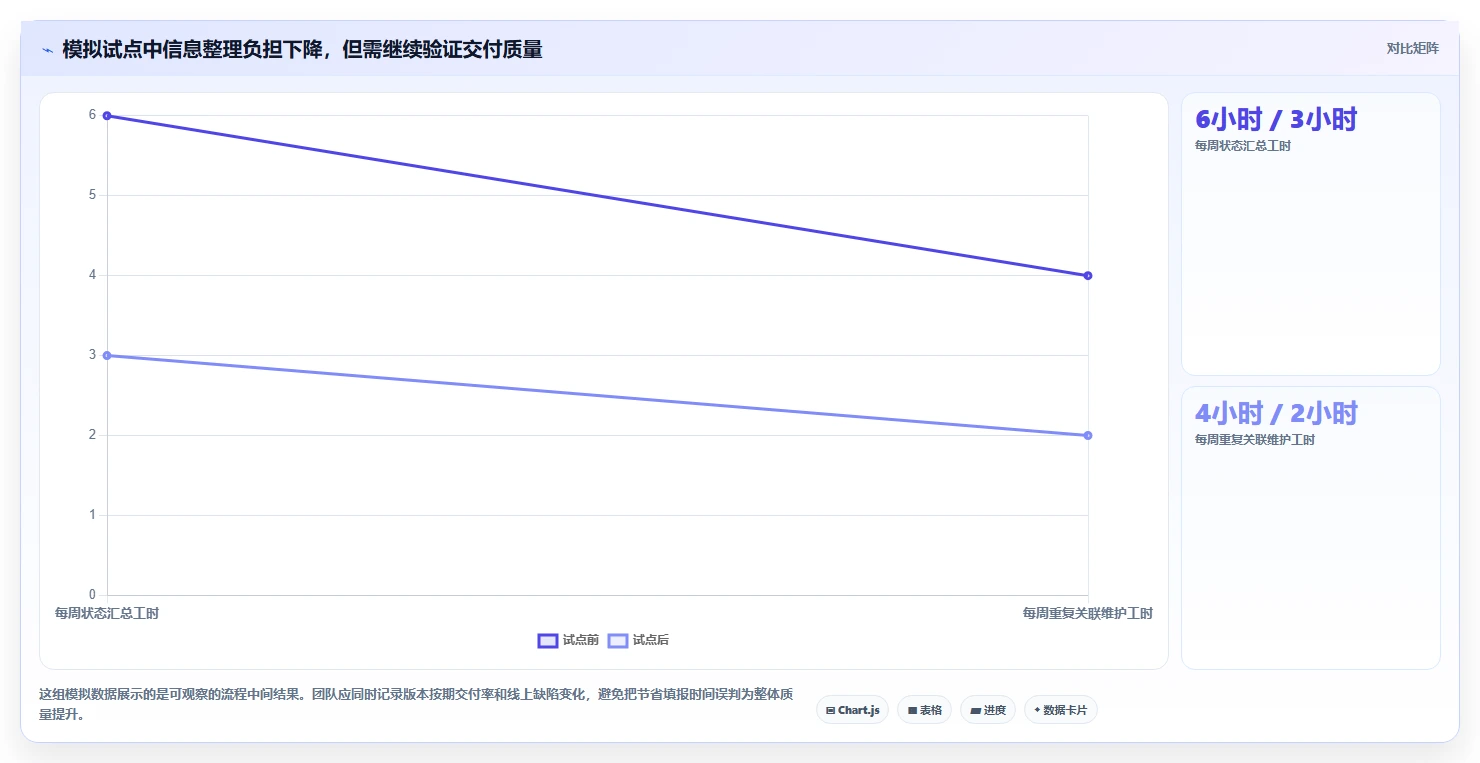Toggle the 试点后 legend item
The width and height of the screenshot is (1480, 763).
(638, 640)
